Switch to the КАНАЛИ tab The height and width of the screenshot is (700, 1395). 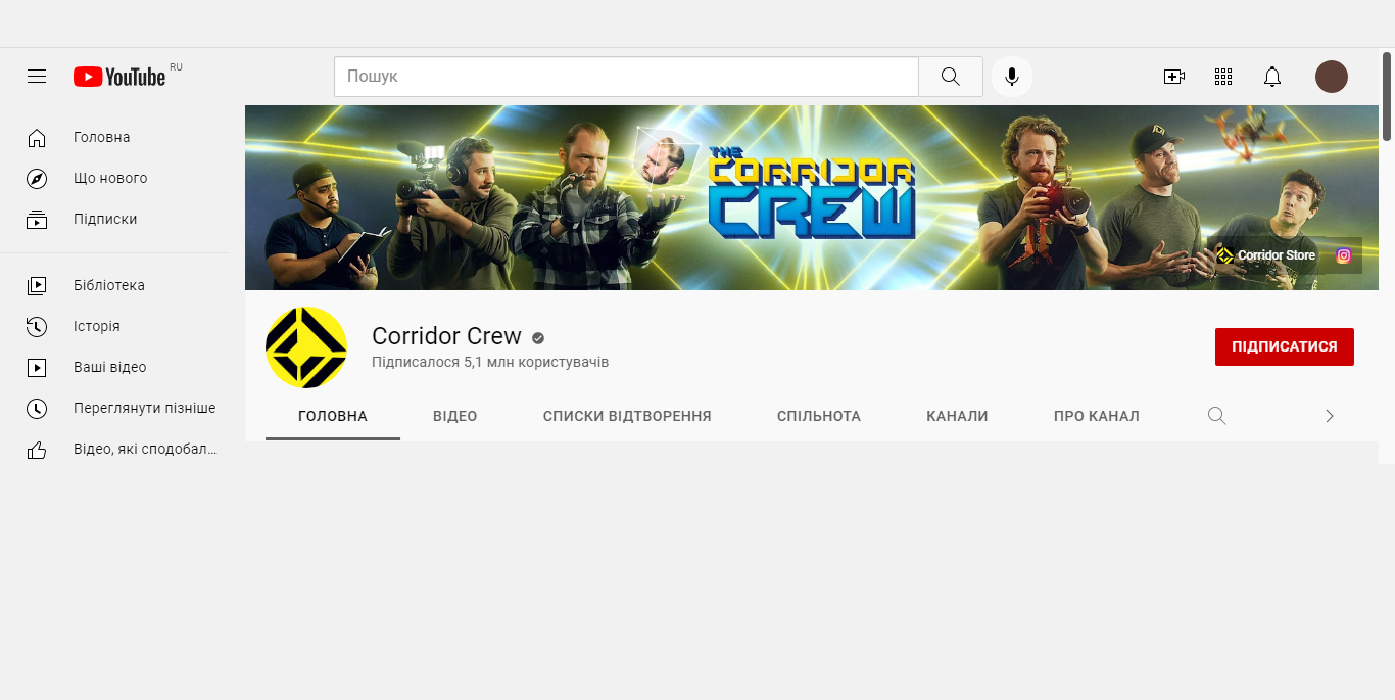pyautogui.click(x=957, y=416)
